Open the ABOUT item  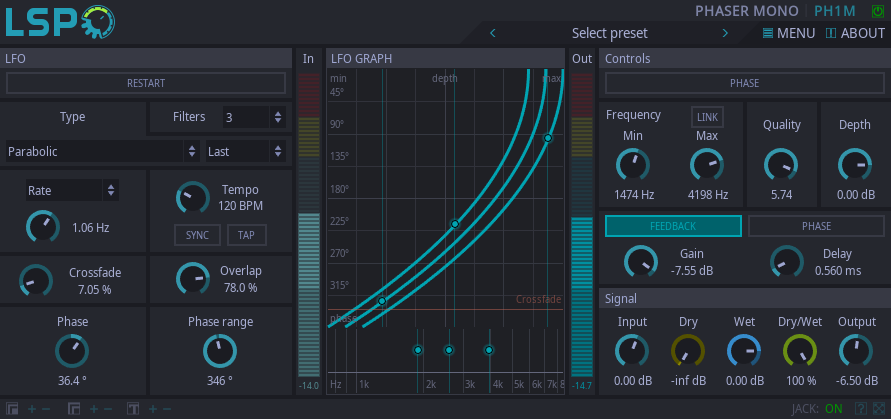point(855,34)
